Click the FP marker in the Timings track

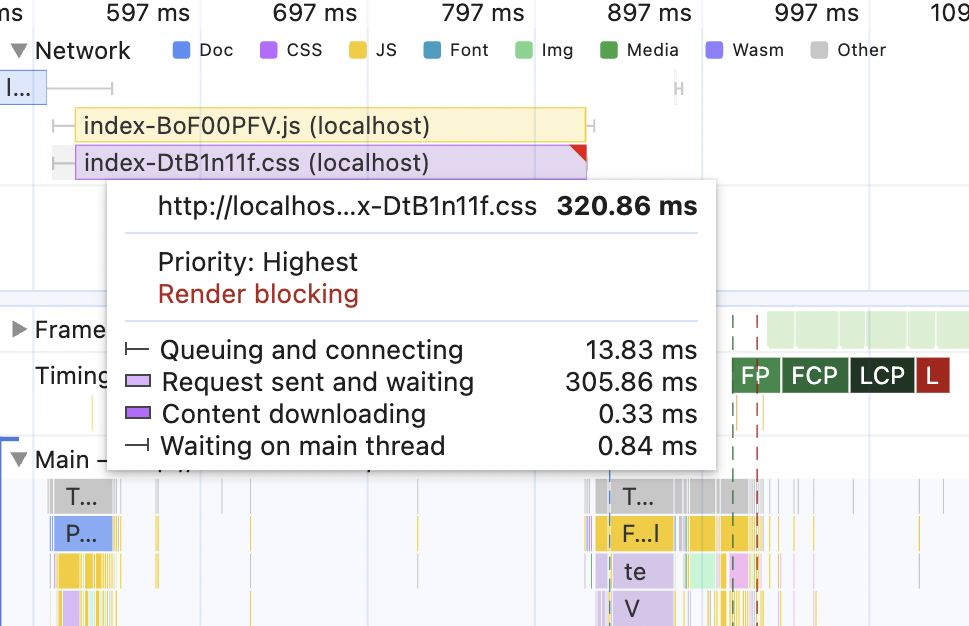pyautogui.click(x=755, y=375)
